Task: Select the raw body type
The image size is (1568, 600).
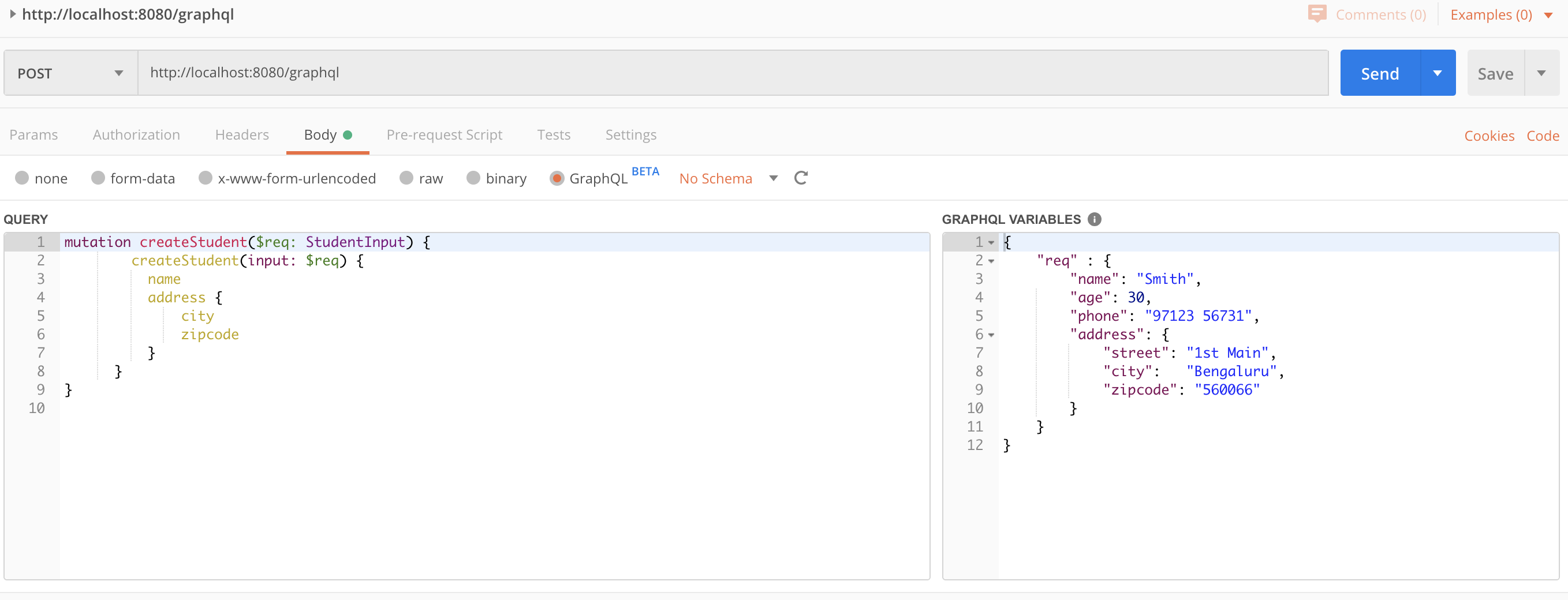Action: [x=406, y=178]
